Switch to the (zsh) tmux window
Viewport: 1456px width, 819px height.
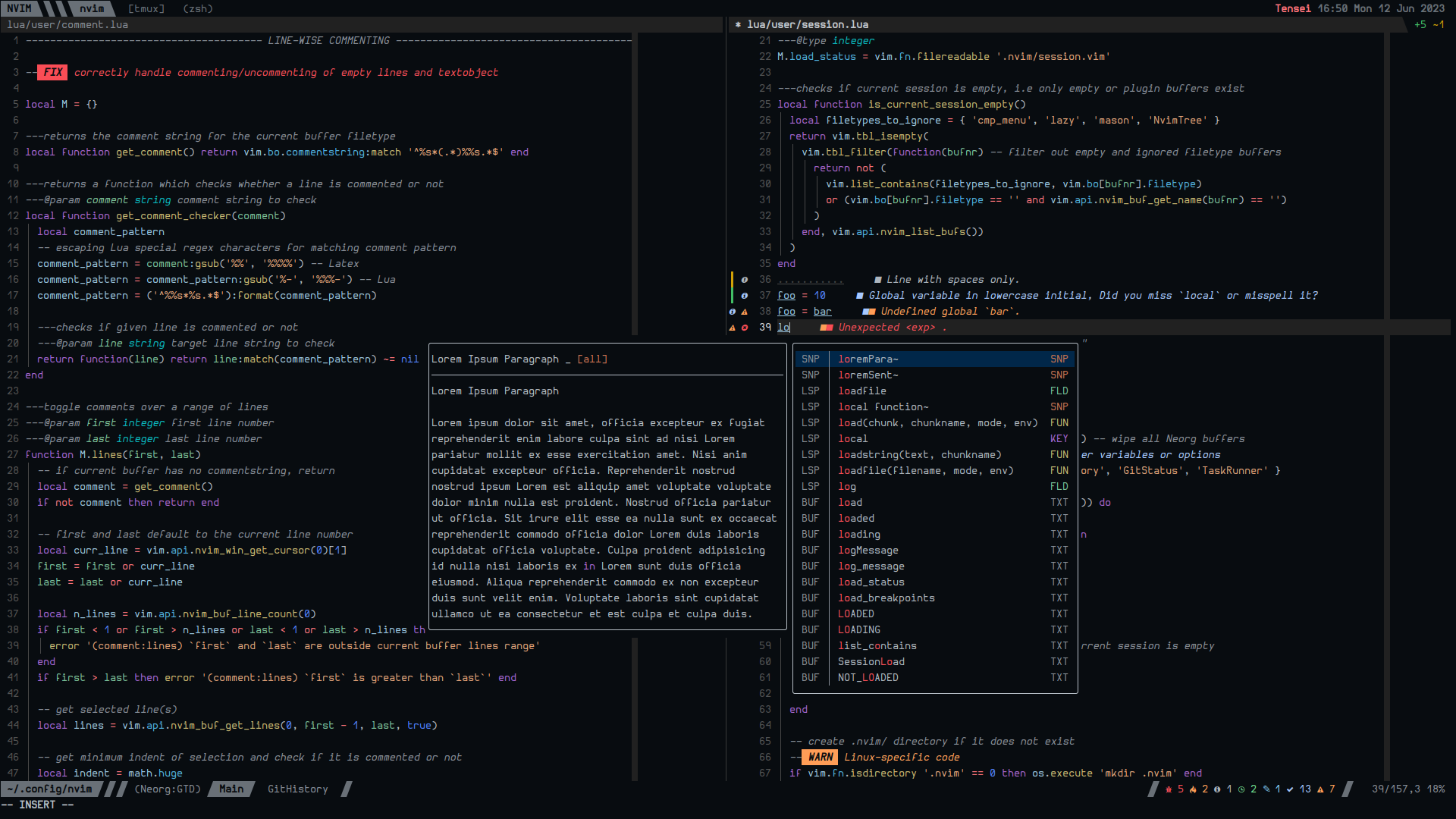point(197,8)
